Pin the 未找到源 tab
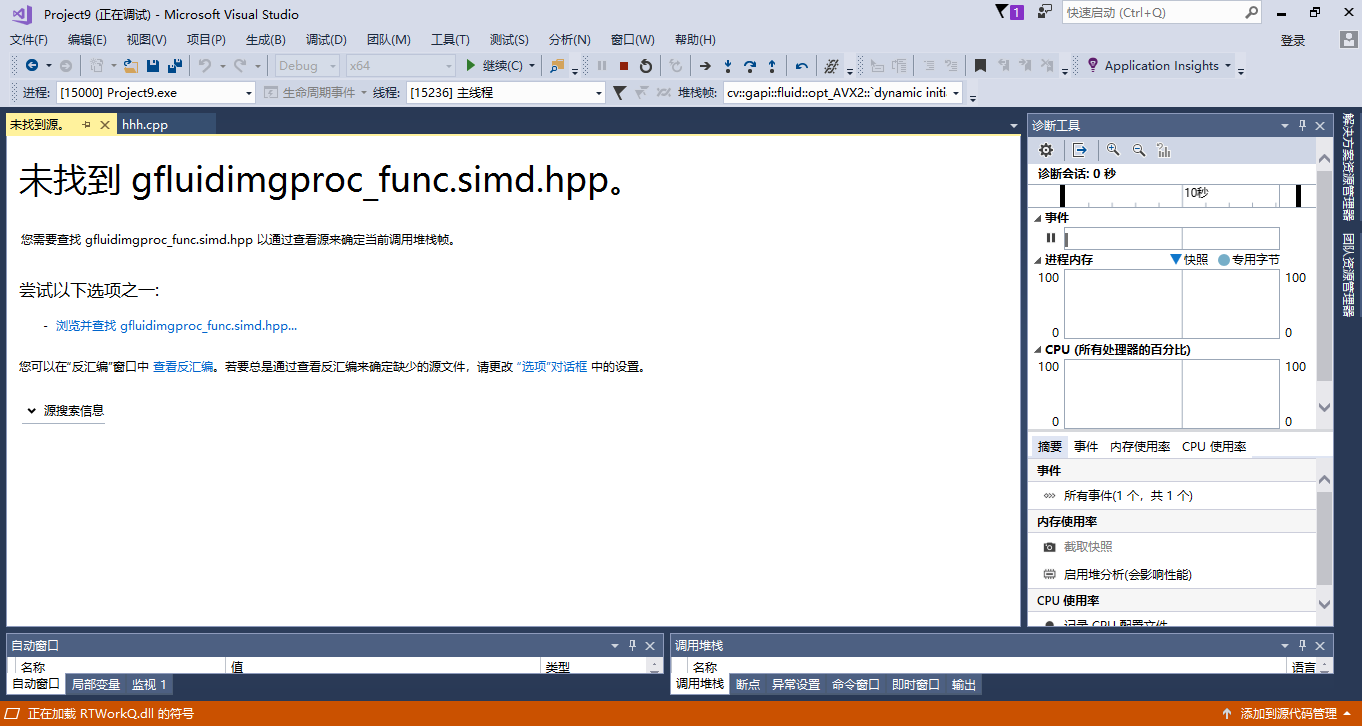The height and width of the screenshot is (726, 1362). 87,124
